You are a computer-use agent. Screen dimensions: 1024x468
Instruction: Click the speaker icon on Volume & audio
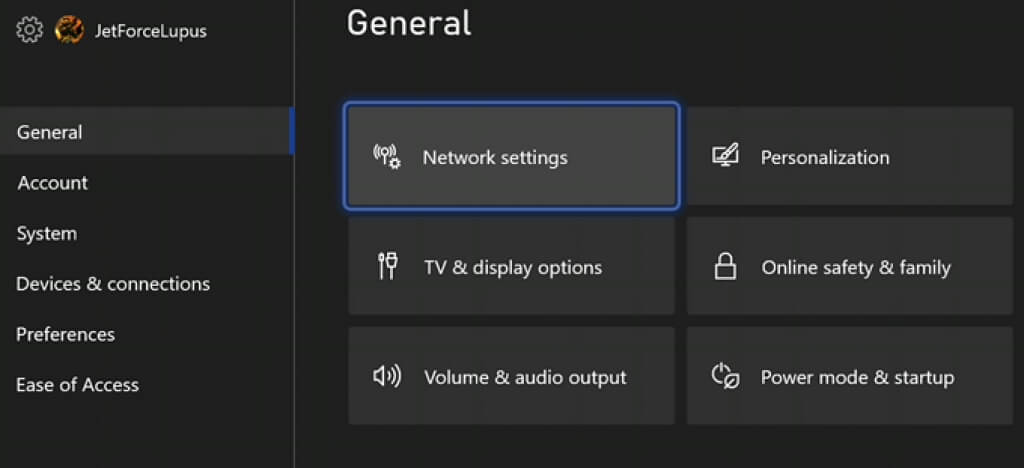click(x=387, y=377)
